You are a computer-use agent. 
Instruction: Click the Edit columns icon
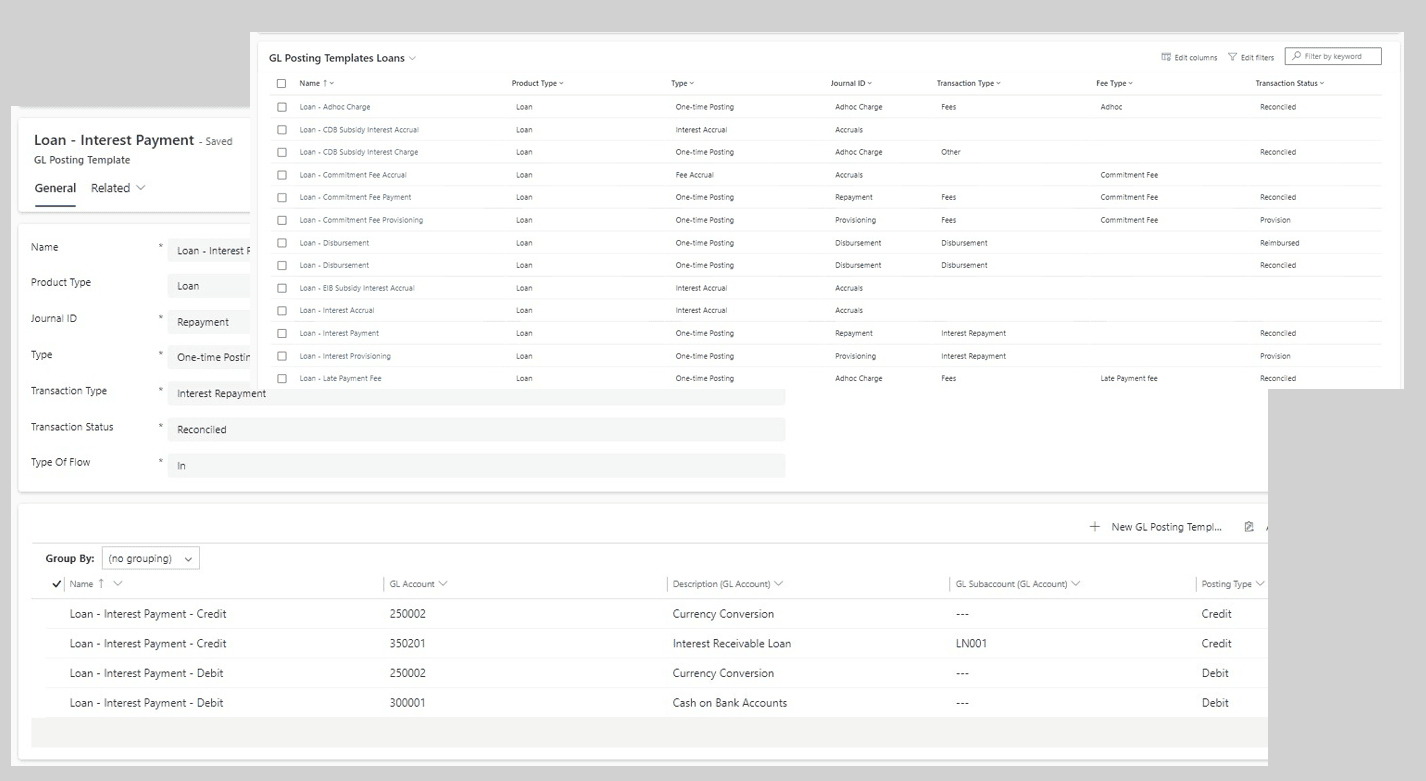coord(1166,57)
